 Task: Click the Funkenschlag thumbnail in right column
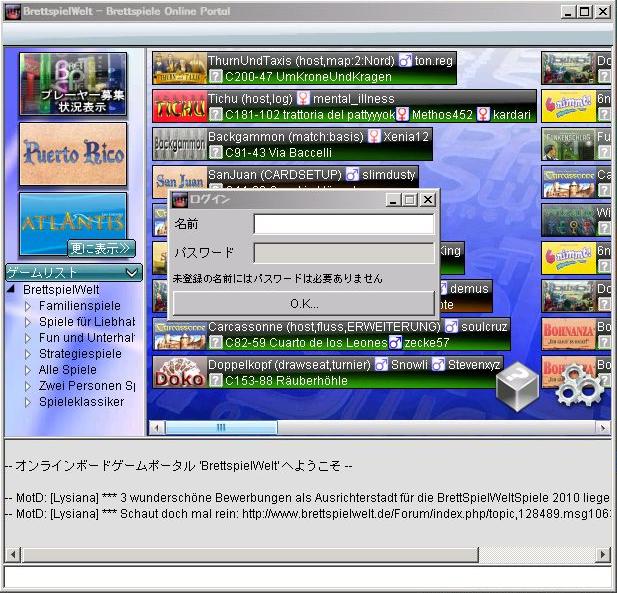[x=568, y=145]
